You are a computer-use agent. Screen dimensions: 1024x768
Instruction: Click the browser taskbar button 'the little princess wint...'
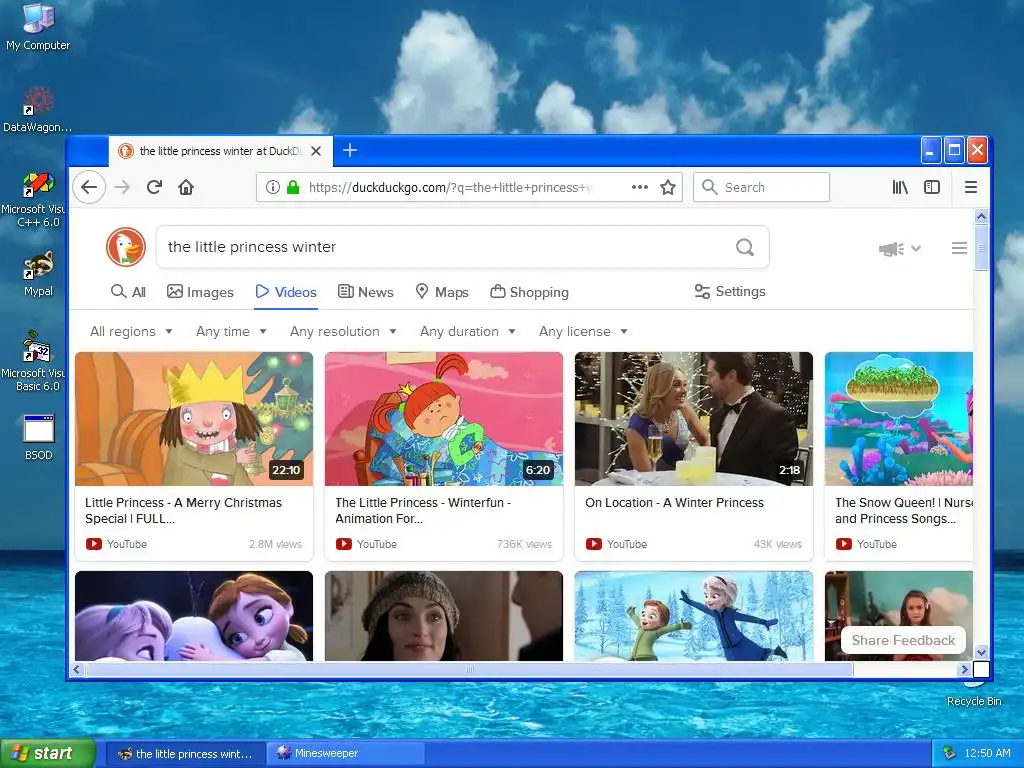(185, 754)
